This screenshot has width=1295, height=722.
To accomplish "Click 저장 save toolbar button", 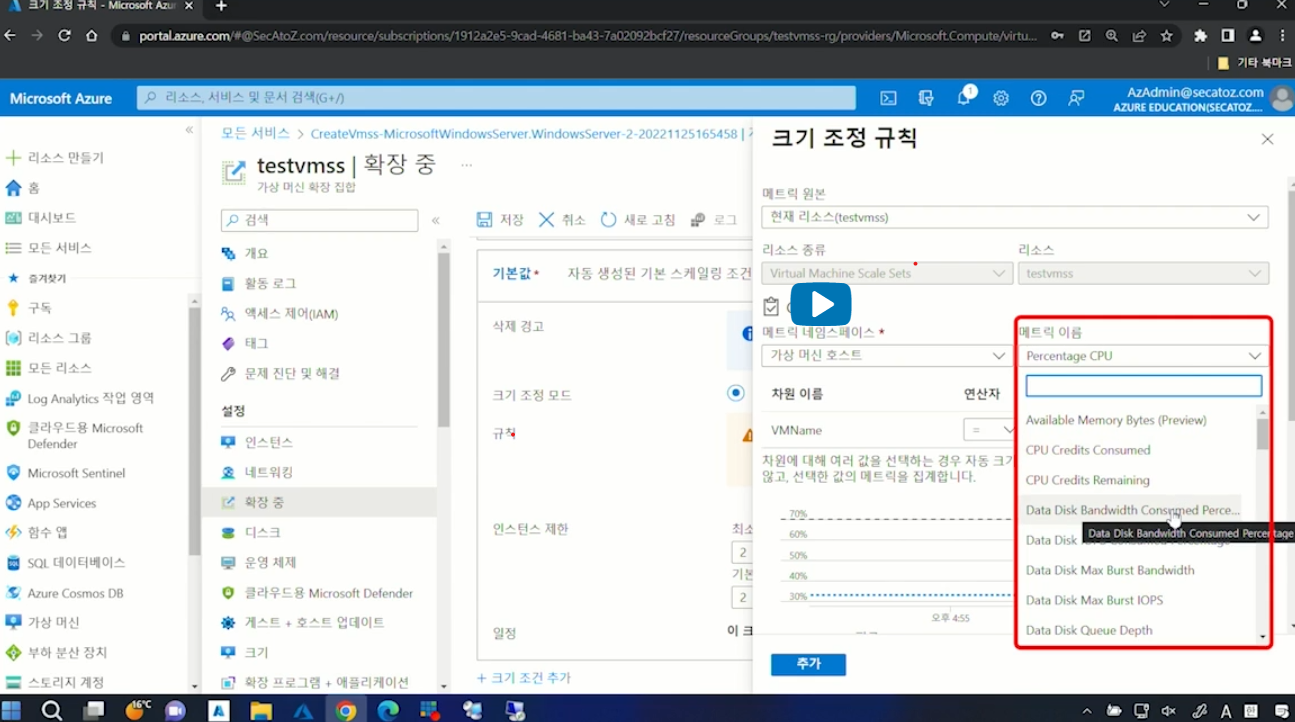I will (500, 220).
